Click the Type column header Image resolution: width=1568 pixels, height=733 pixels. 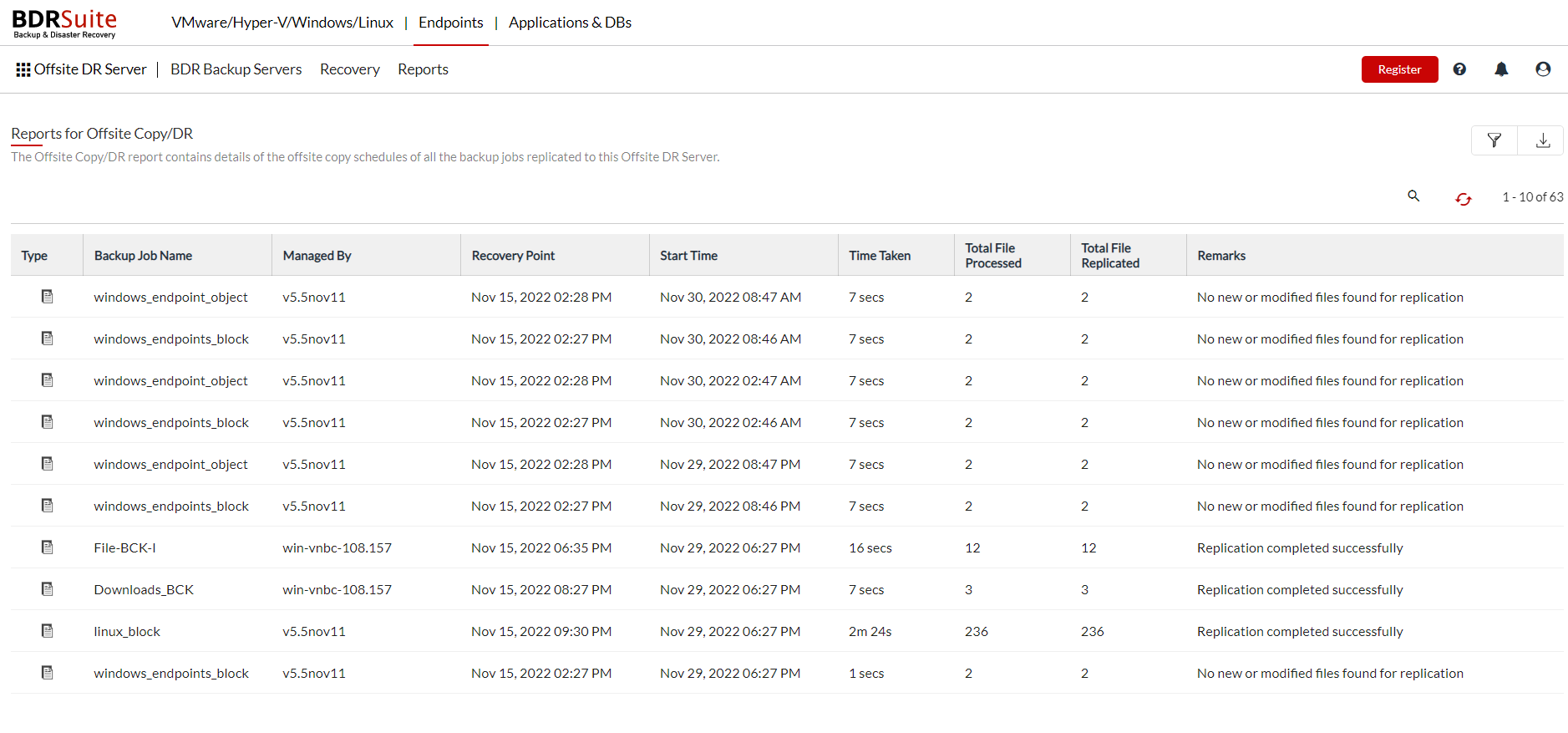point(34,256)
